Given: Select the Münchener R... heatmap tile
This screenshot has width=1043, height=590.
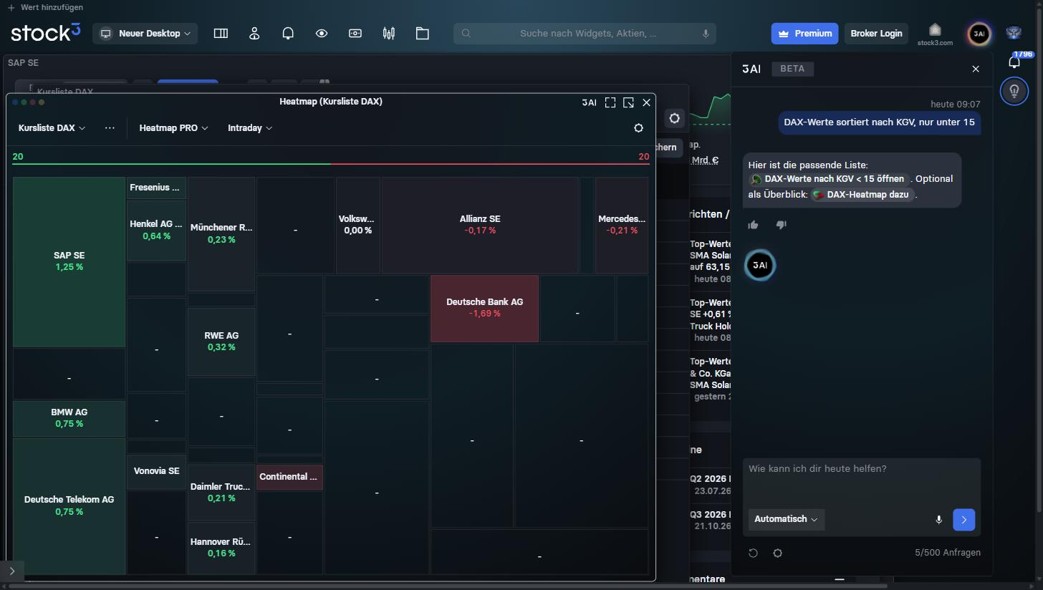Looking at the screenshot, I should 221,233.
